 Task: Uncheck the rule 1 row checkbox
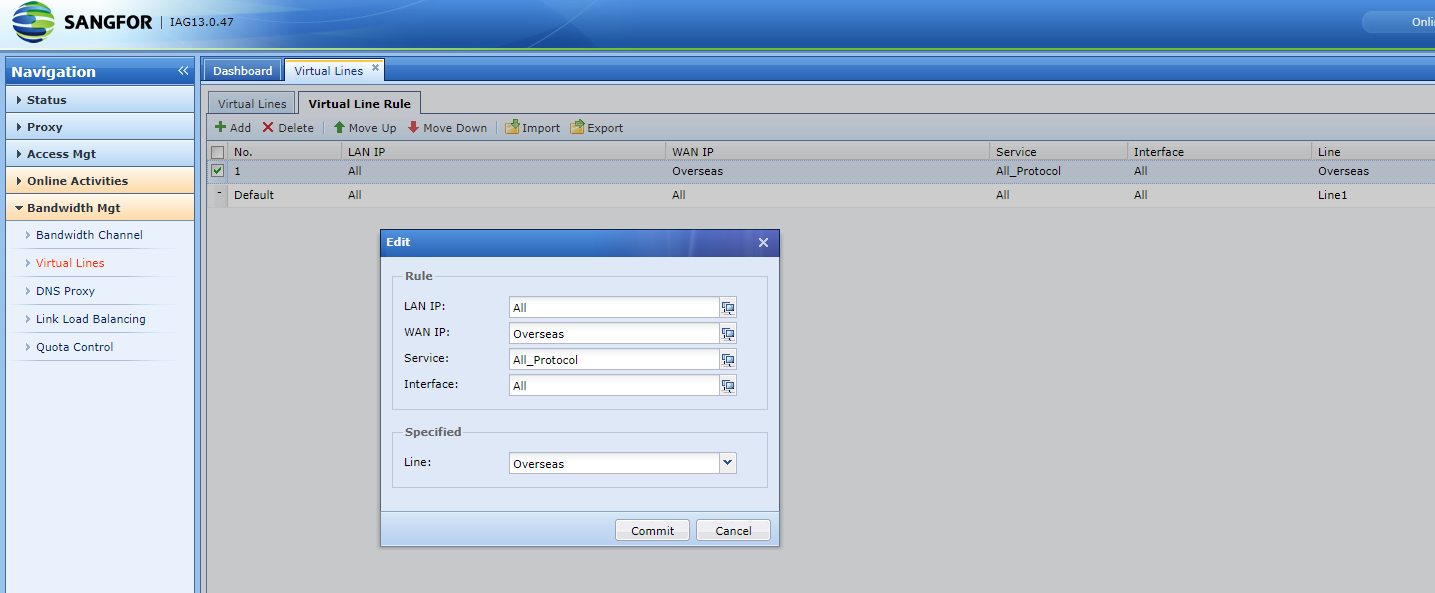click(217, 171)
